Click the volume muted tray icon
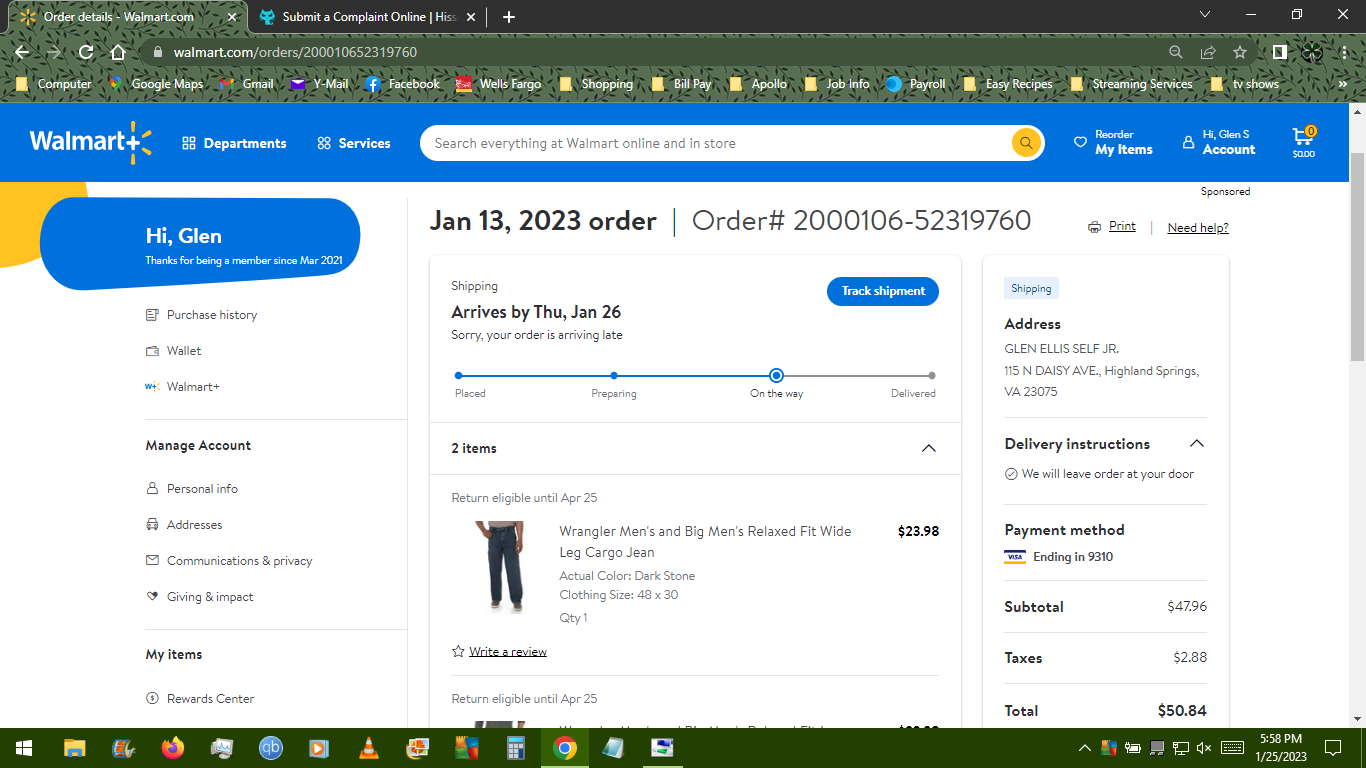Image resolution: width=1366 pixels, height=768 pixels. [x=1204, y=748]
